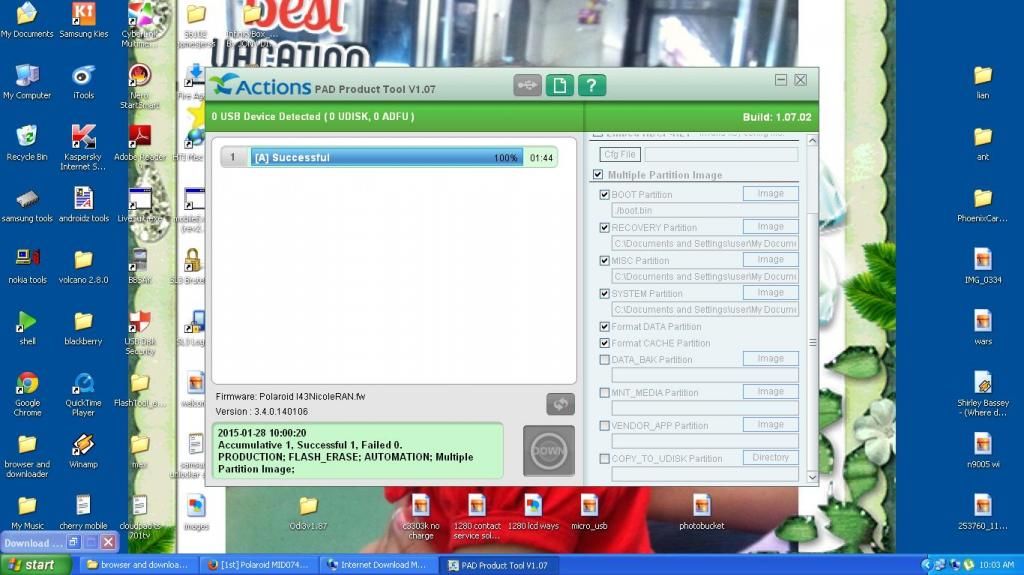Open My Music desktop folder
The image size is (1024, 575).
pyautogui.click(x=27, y=513)
